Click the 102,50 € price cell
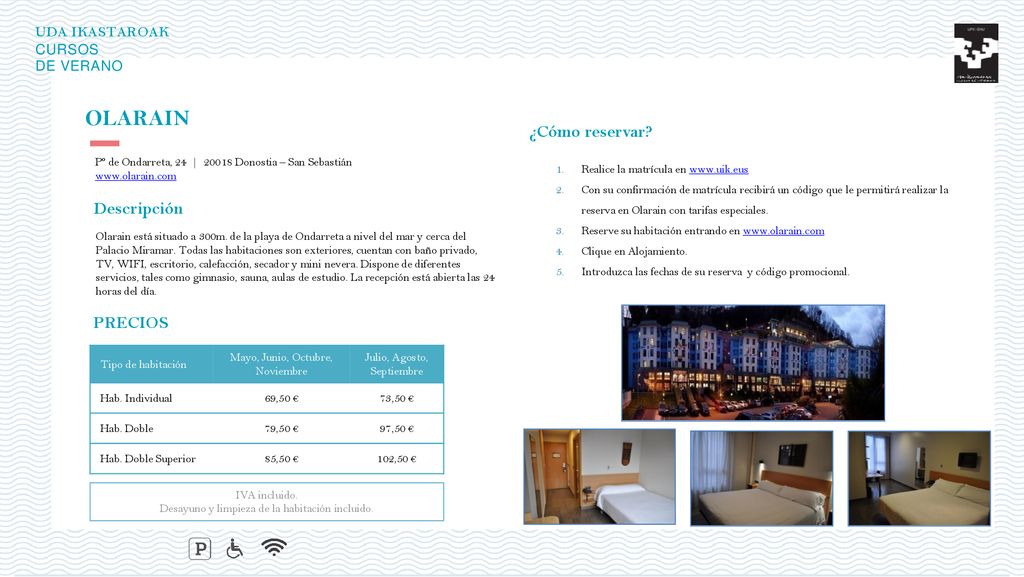1024x577 pixels. tap(396, 459)
